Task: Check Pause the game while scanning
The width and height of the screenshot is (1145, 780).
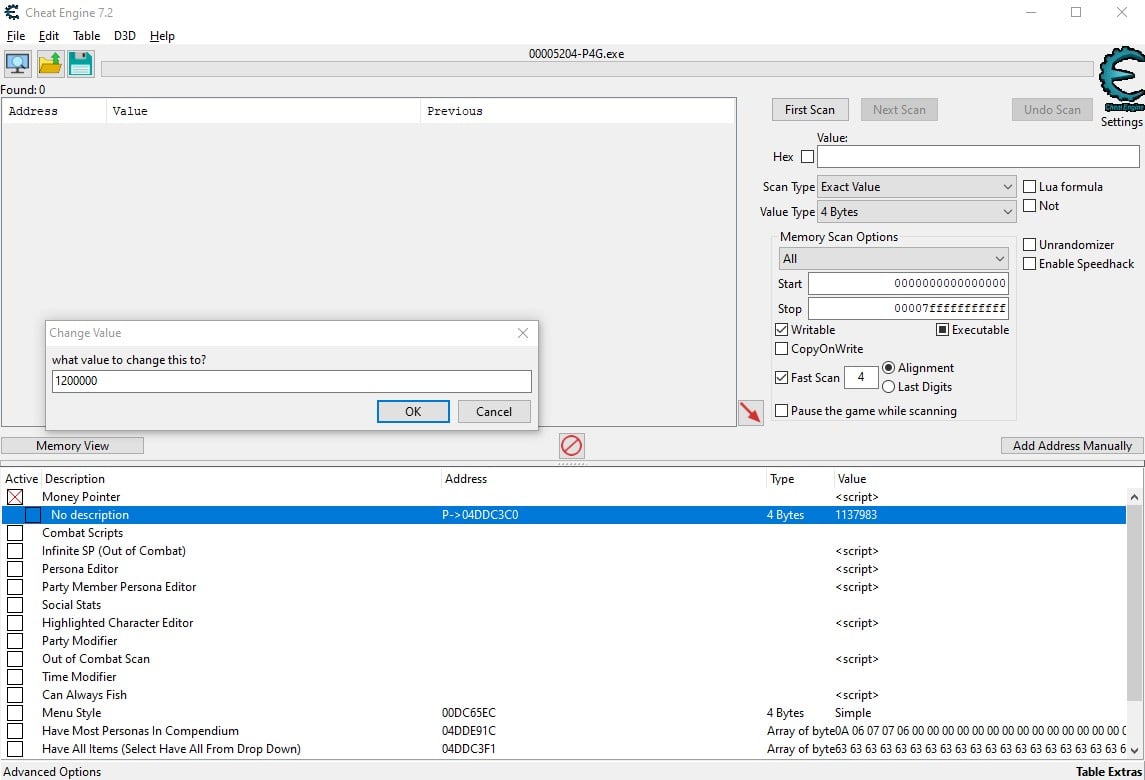Action: click(781, 410)
